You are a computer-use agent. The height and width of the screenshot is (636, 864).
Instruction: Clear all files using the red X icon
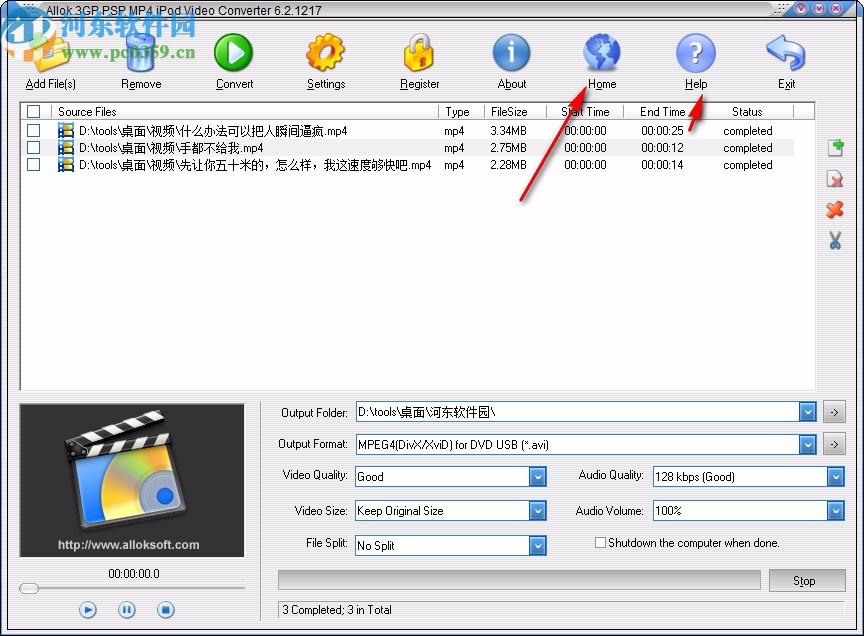point(836,210)
